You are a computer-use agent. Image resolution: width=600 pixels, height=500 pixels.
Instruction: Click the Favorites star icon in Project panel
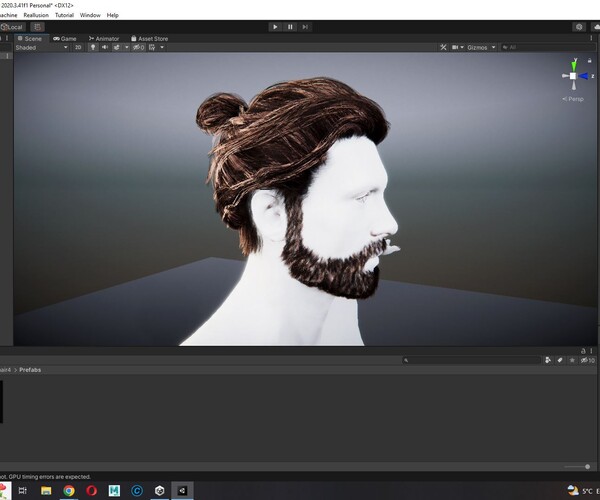click(x=572, y=360)
